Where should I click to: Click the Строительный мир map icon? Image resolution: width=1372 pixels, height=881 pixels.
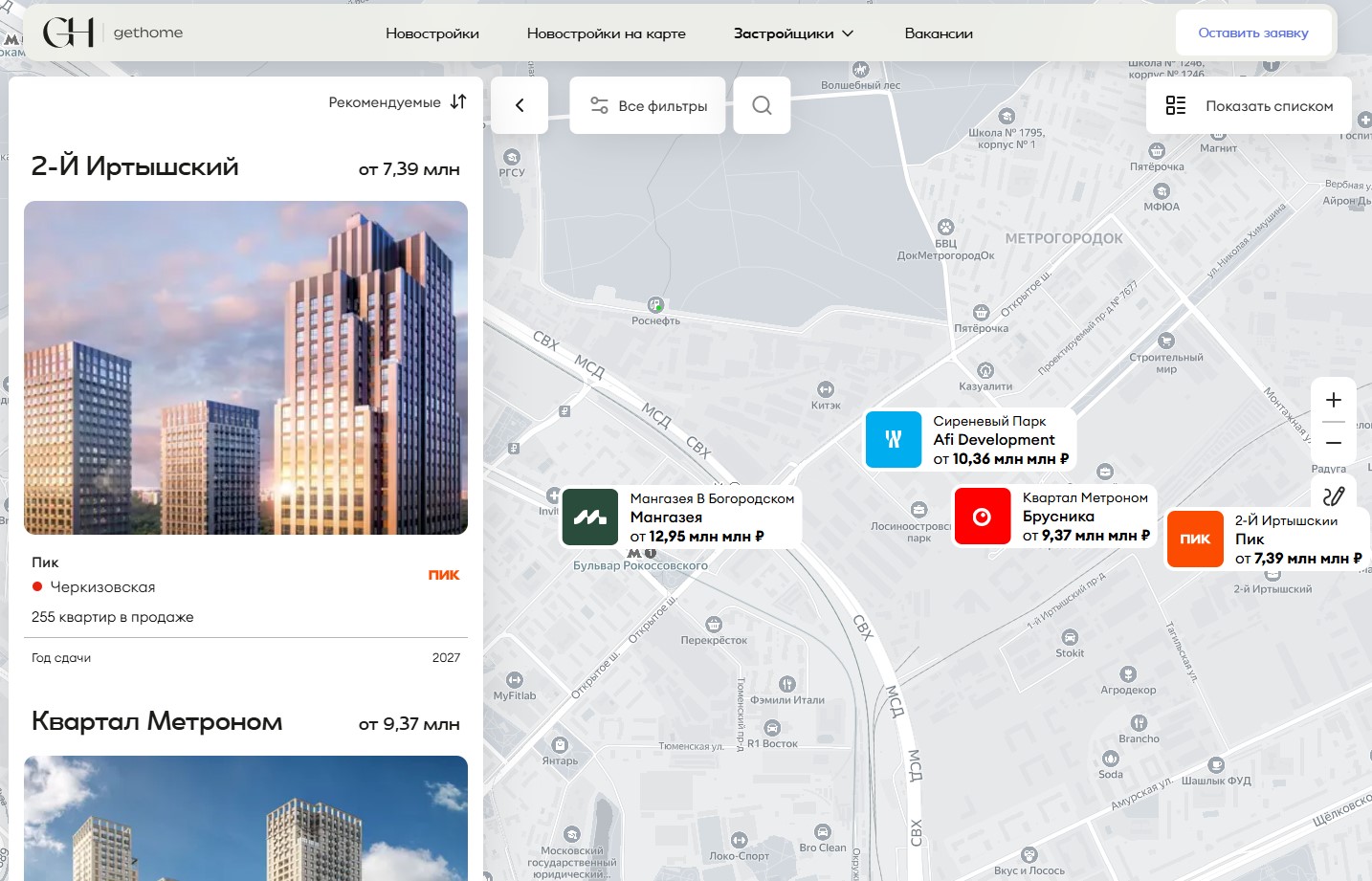coord(1165,341)
